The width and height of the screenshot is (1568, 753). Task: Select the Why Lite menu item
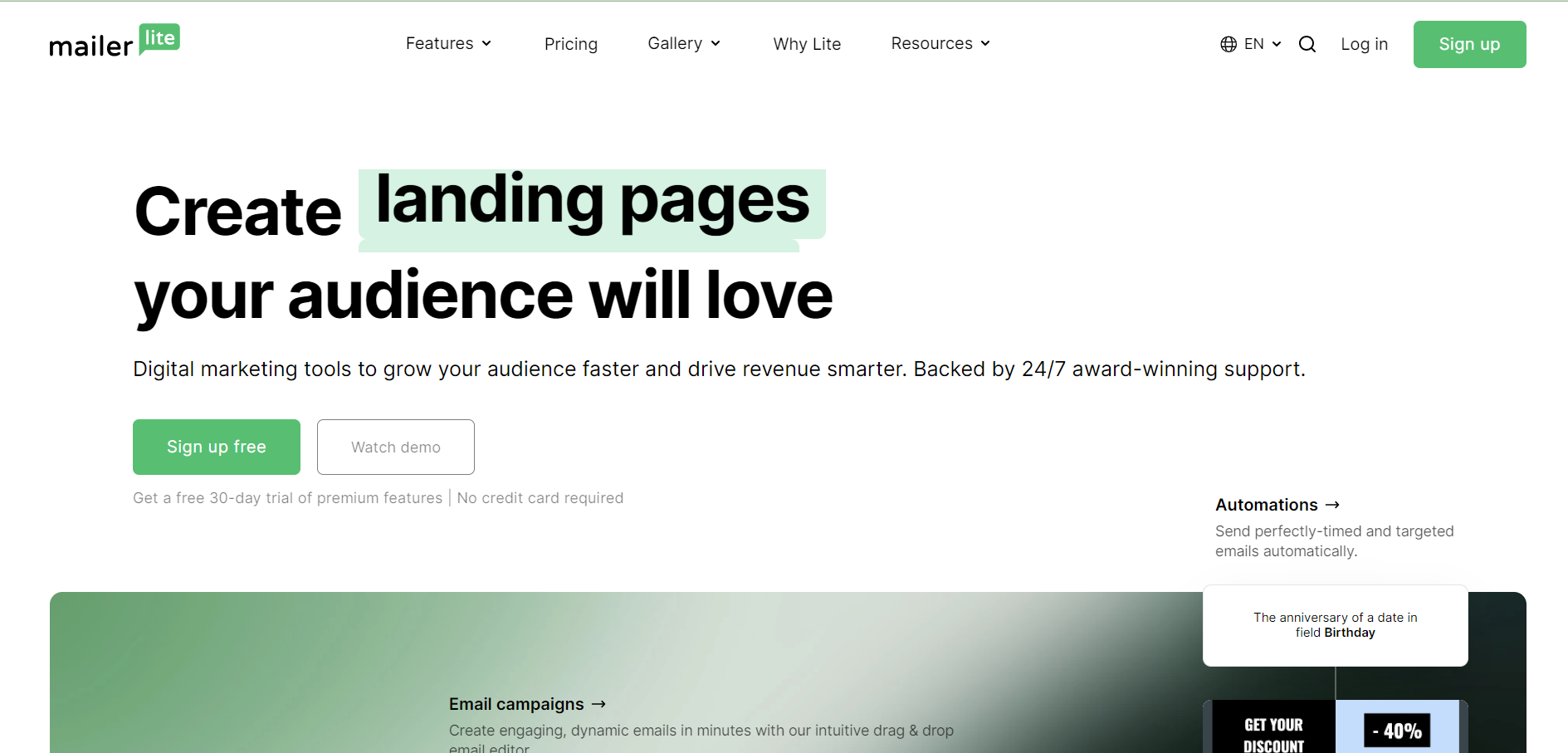click(806, 44)
